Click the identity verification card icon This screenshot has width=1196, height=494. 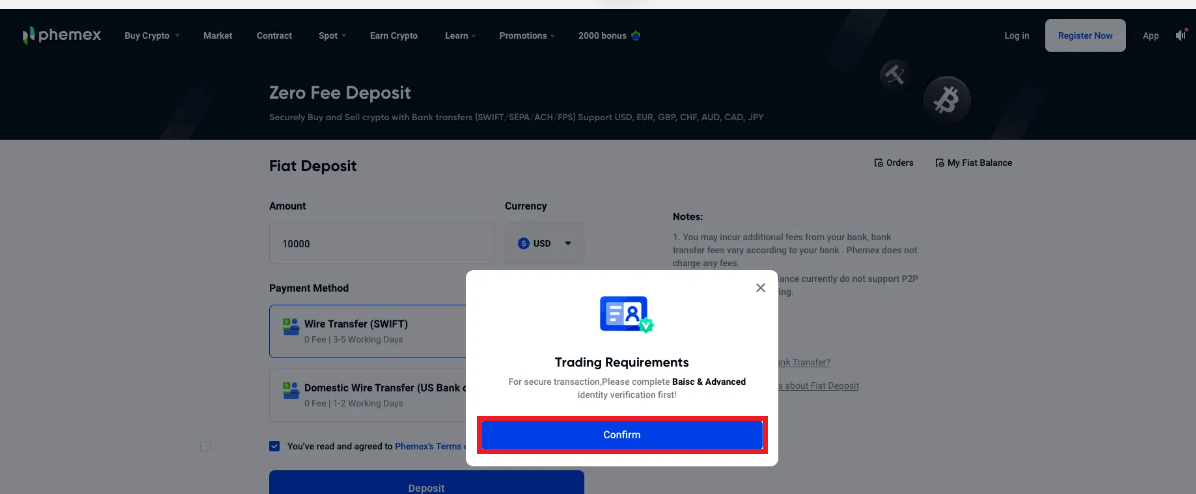626,314
